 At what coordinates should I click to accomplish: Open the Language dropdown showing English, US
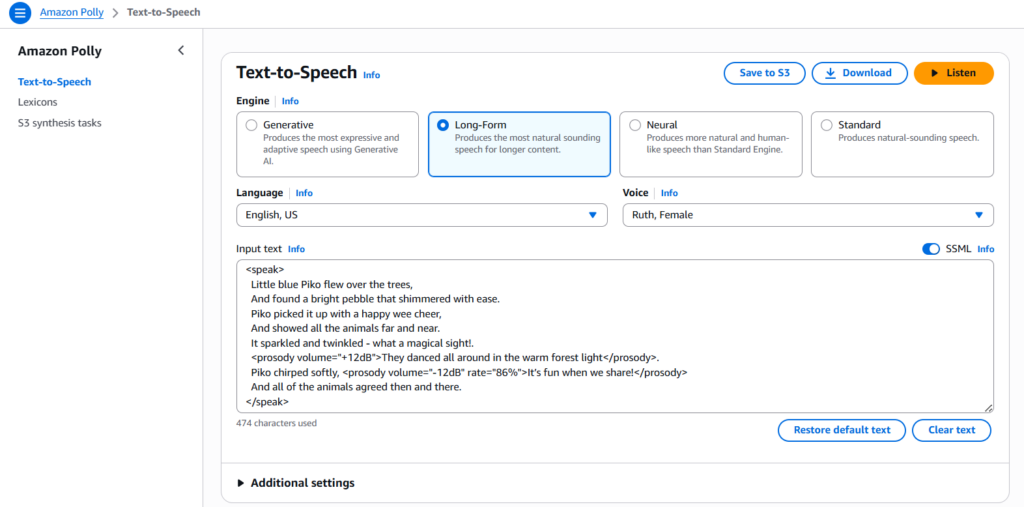point(421,215)
